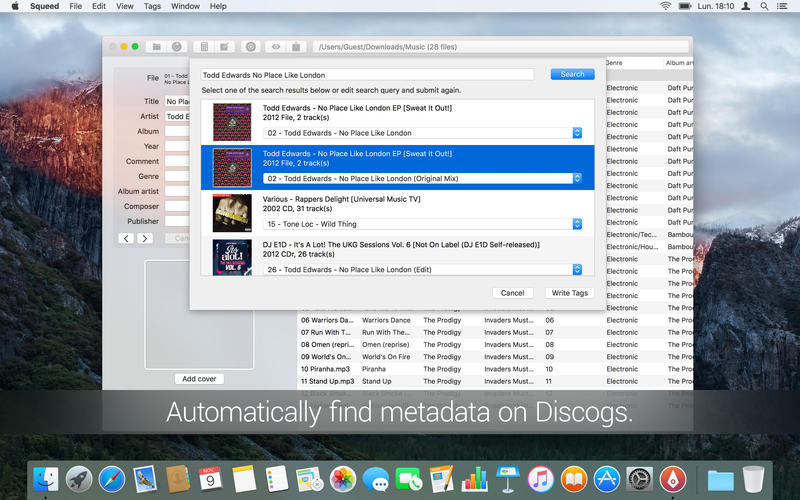The image size is (800, 500).
Task: Open the Tags menu
Action: click(x=152, y=6)
